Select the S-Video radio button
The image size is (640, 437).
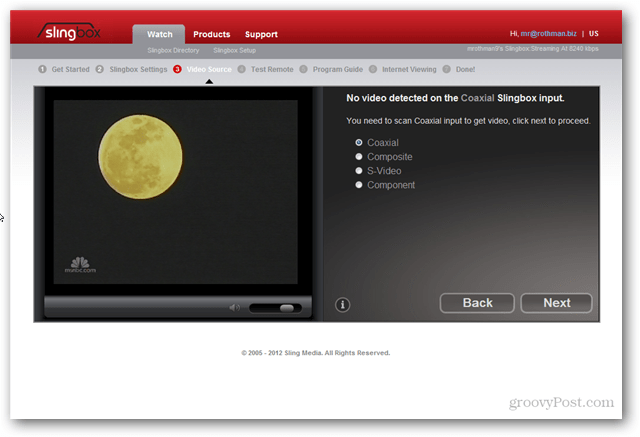tap(359, 171)
